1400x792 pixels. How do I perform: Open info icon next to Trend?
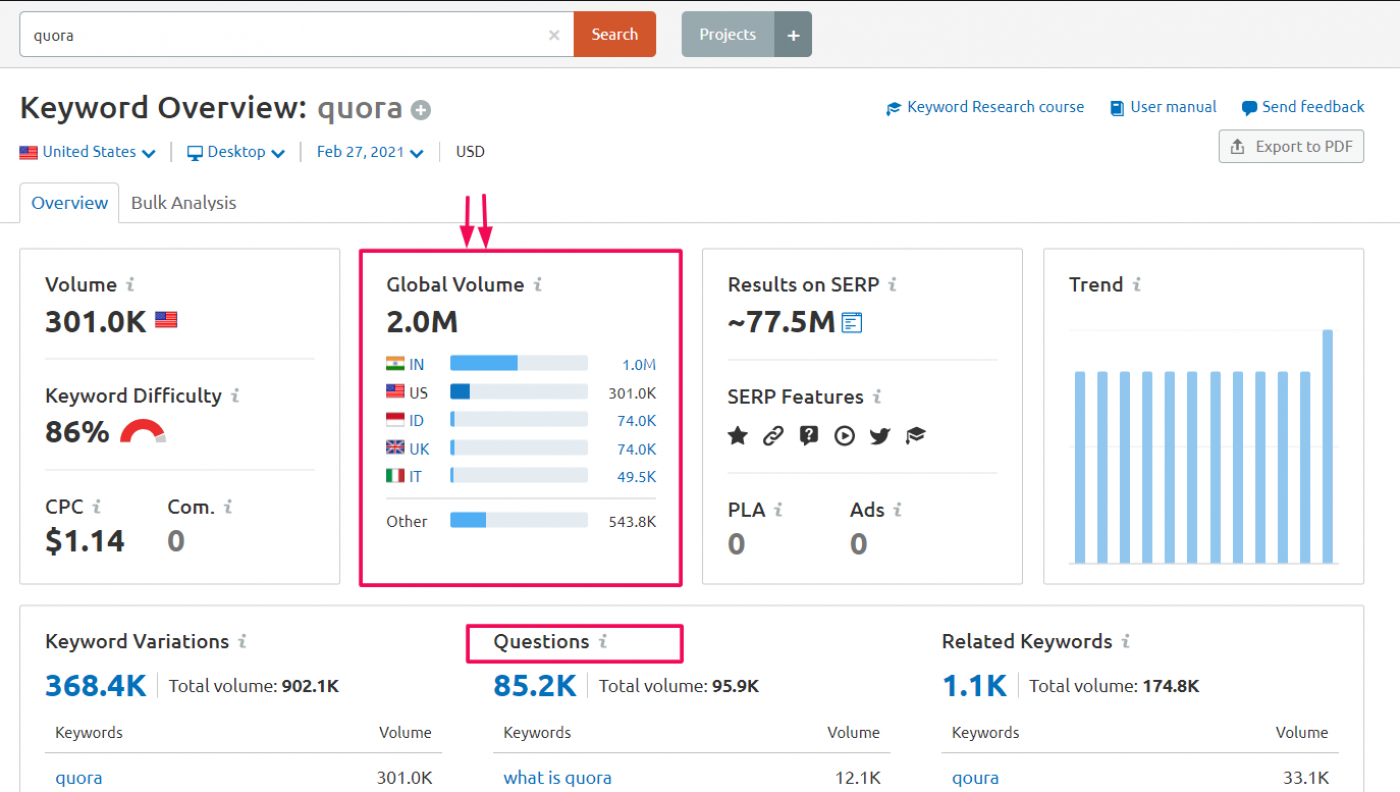coord(1136,285)
